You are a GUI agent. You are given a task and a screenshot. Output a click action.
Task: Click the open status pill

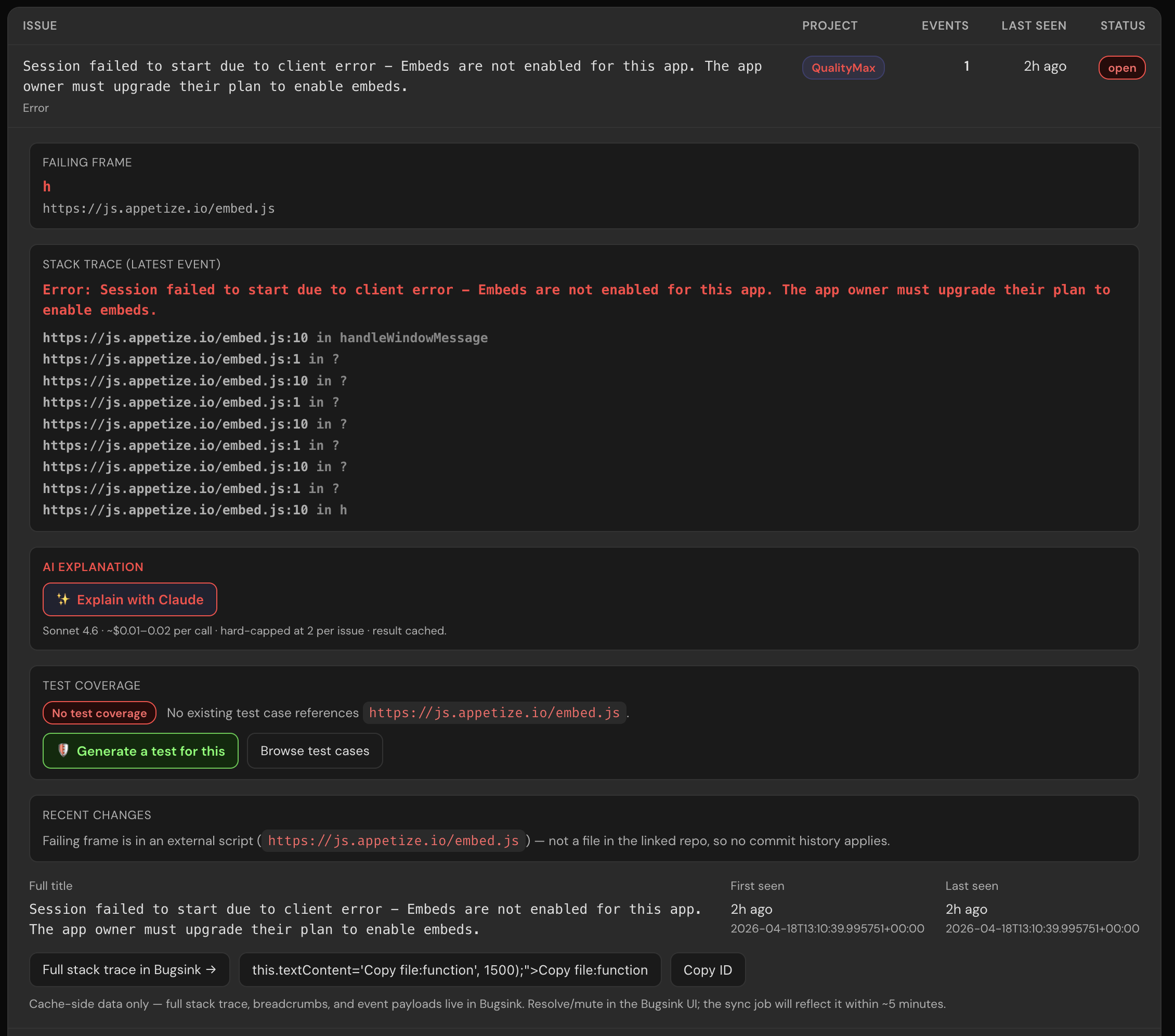tap(1121, 67)
